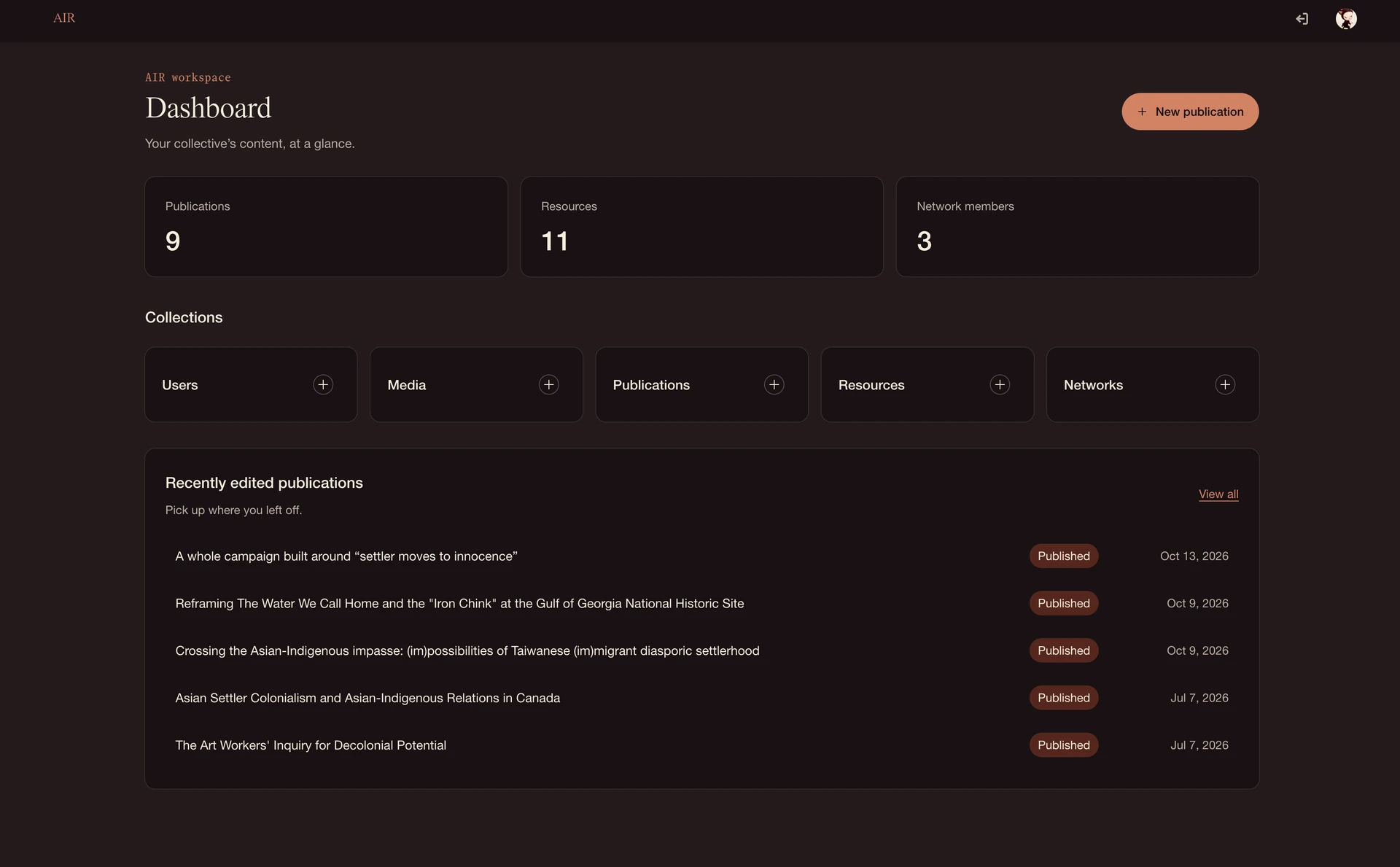Create a New publication
This screenshot has height=867, width=1400.
point(1190,112)
